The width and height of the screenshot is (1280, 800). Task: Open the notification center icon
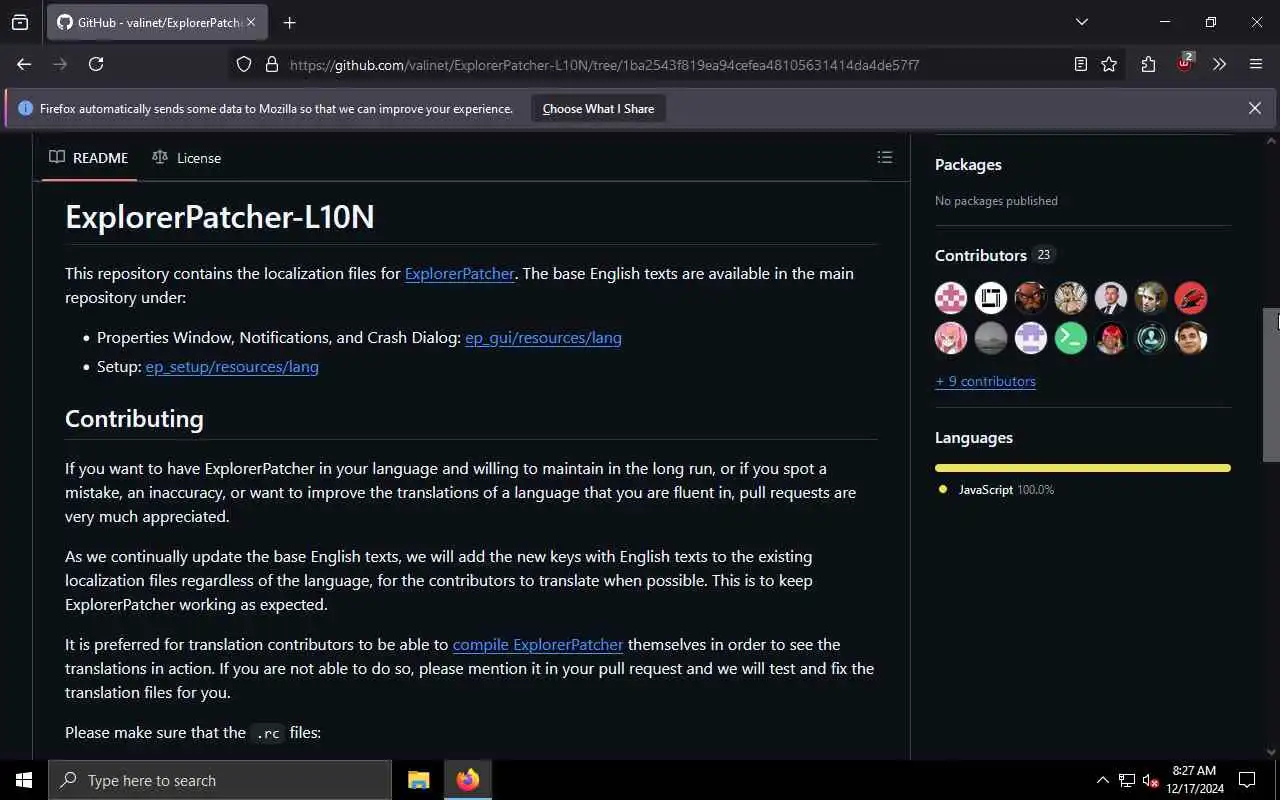point(1247,780)
